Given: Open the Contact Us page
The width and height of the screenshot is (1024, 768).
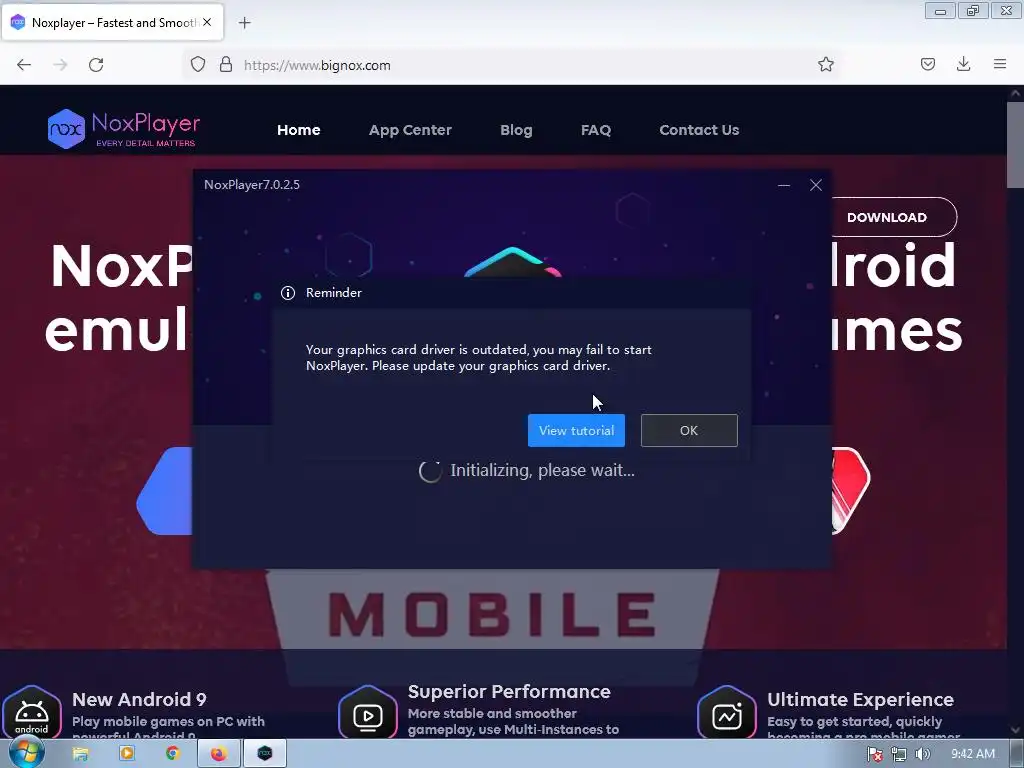Looking at the screenshot, I should pos(699,130).
